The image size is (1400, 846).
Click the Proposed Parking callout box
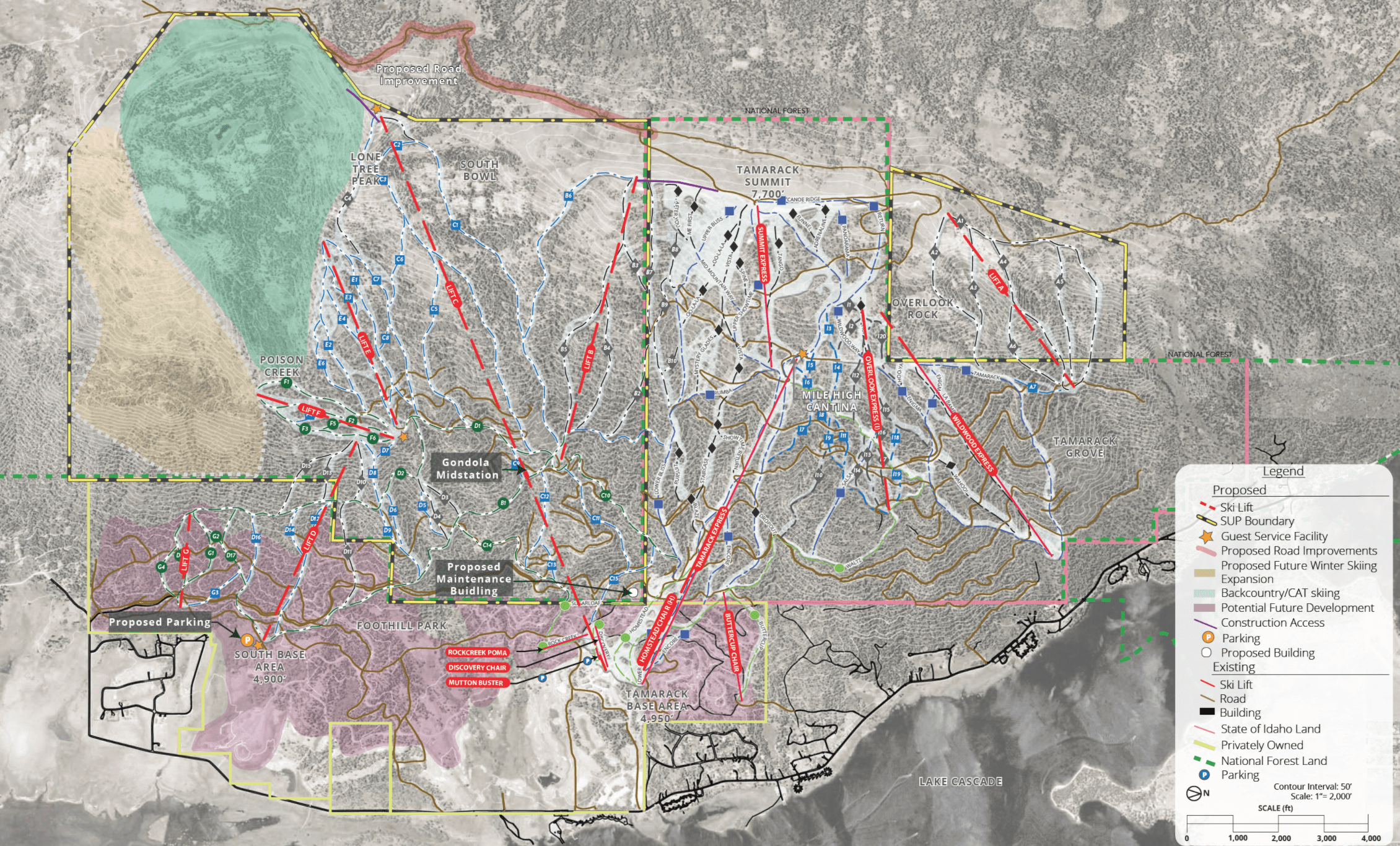click(160, 622)
